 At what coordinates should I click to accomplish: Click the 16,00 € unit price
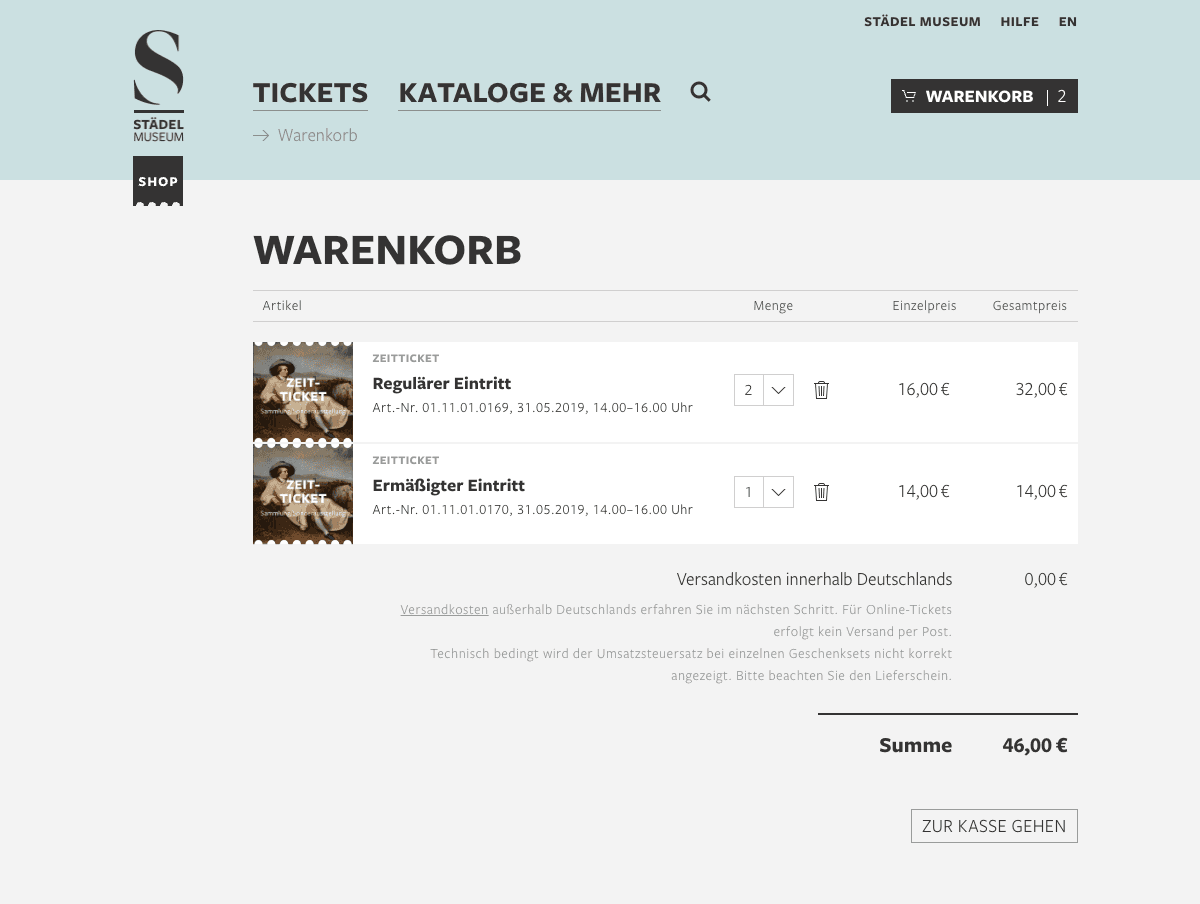(923, 389)
